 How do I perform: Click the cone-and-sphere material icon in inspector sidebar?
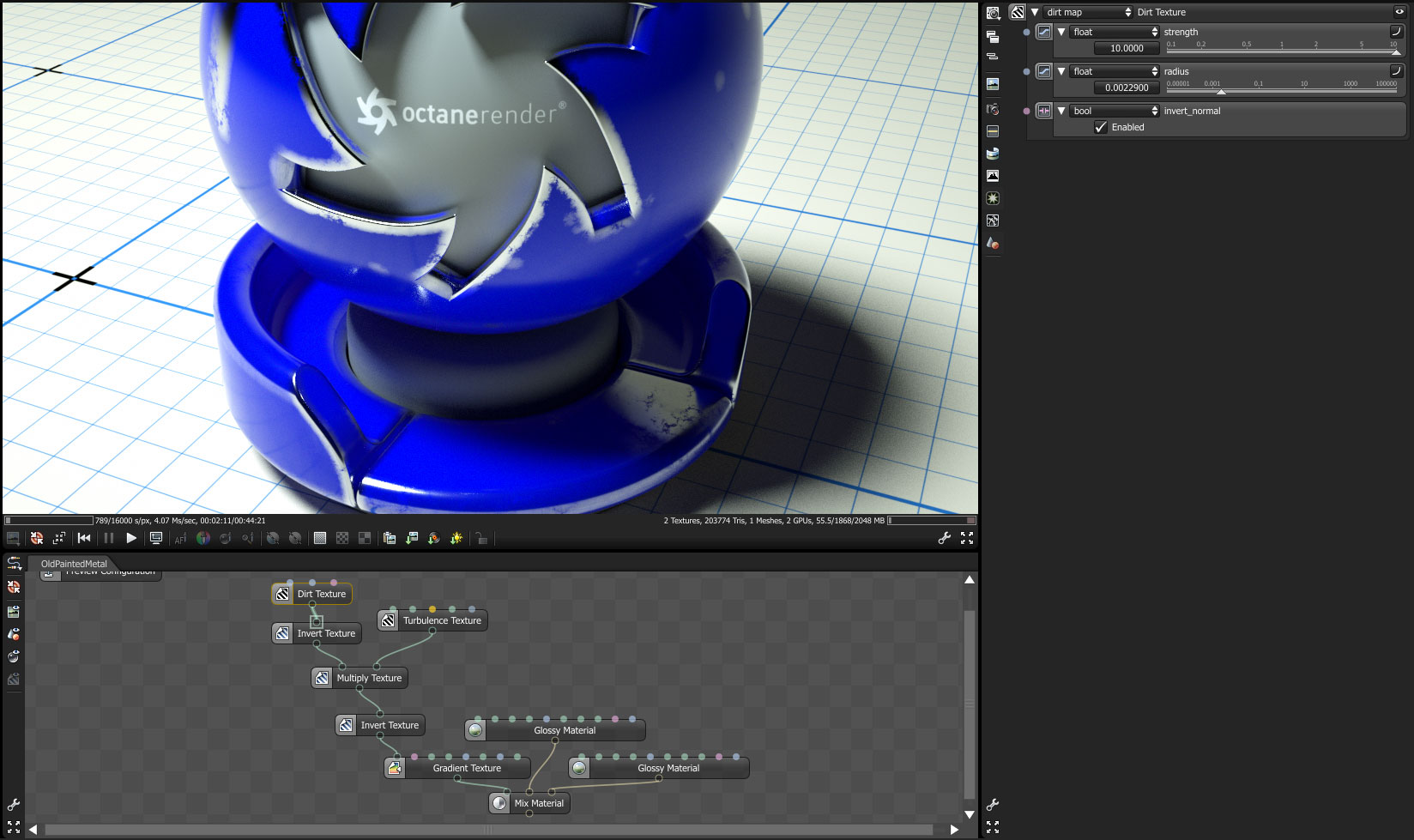[993, 244]
